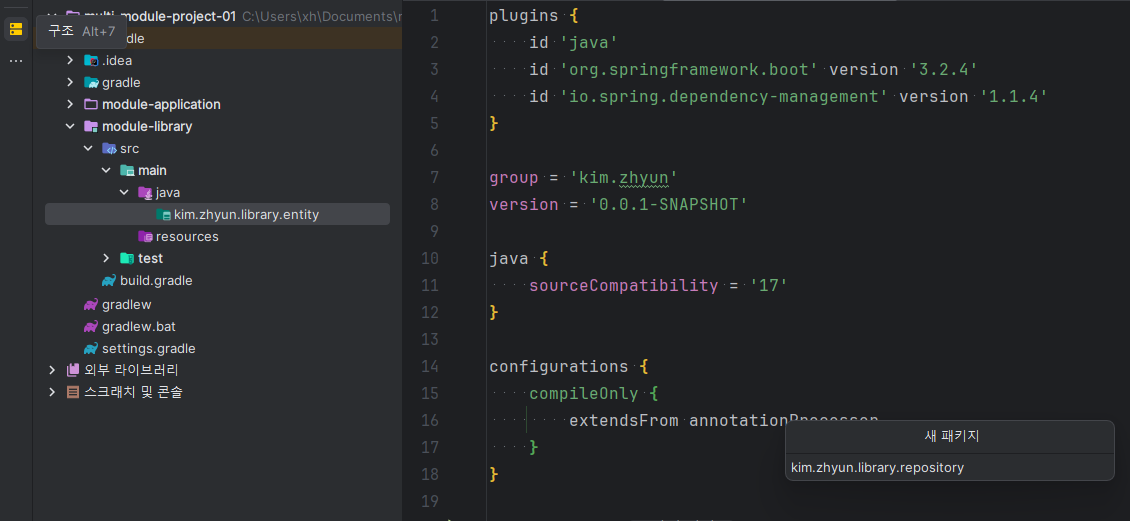
Task: Click the new package name input field
Action: point(950,468)
